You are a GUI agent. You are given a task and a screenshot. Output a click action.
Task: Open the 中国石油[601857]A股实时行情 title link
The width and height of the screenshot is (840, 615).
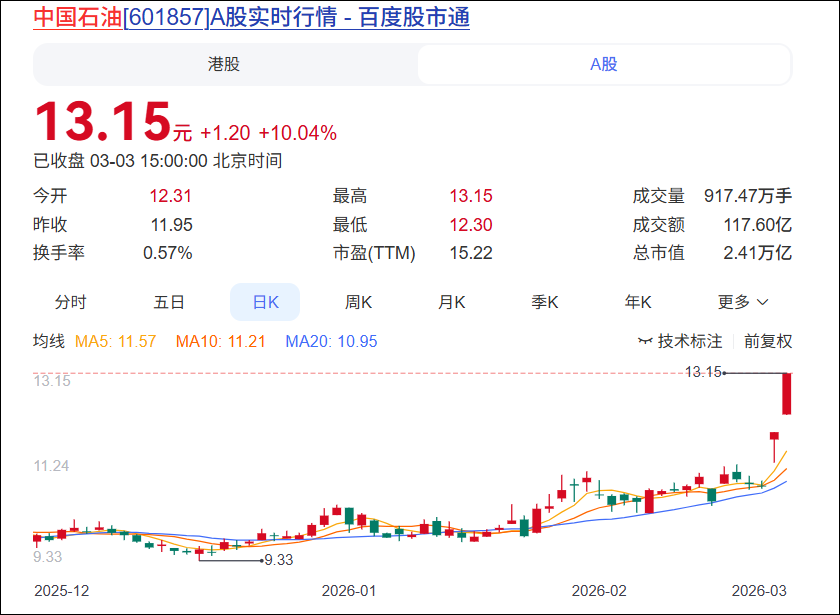point(251,17)
